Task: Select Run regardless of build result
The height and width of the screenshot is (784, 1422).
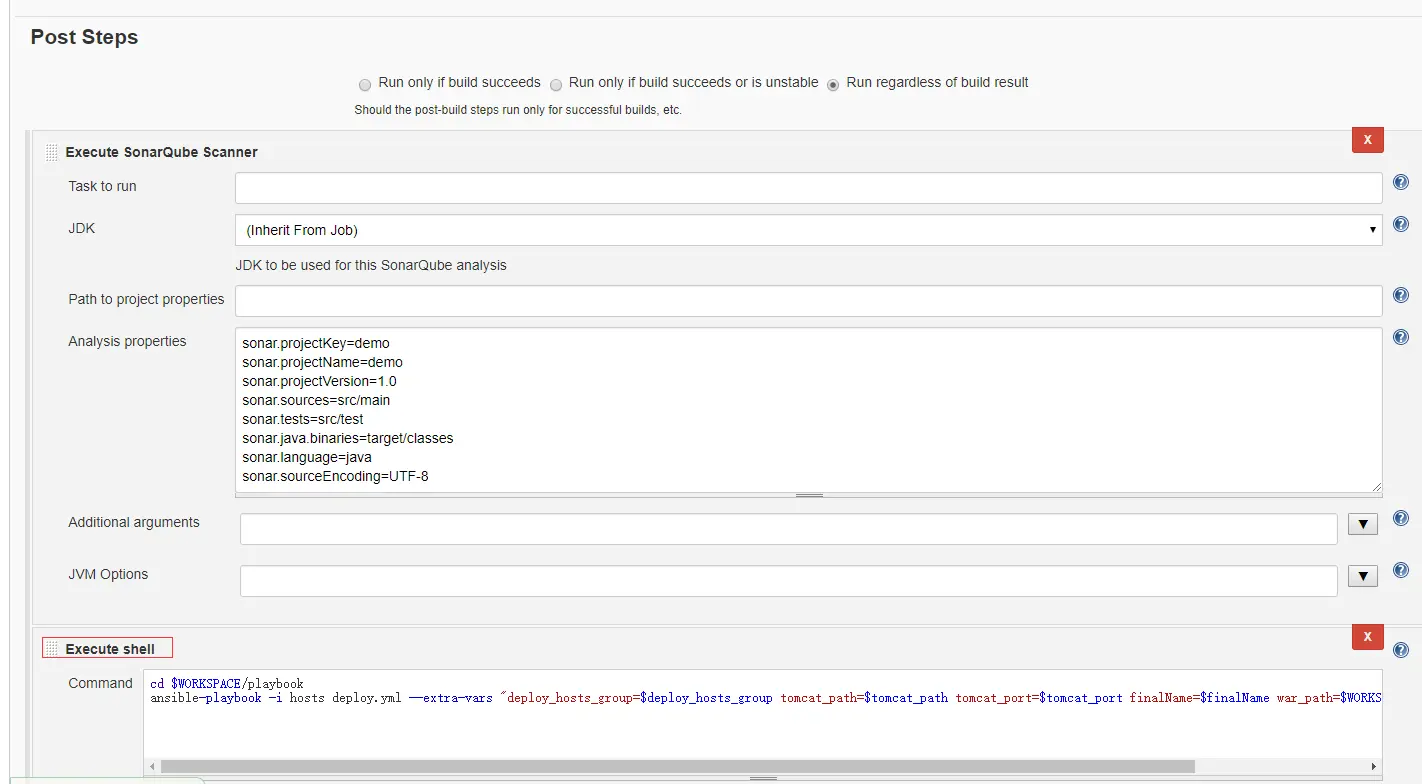Action: pyautogui.click(x=833, y=84)
